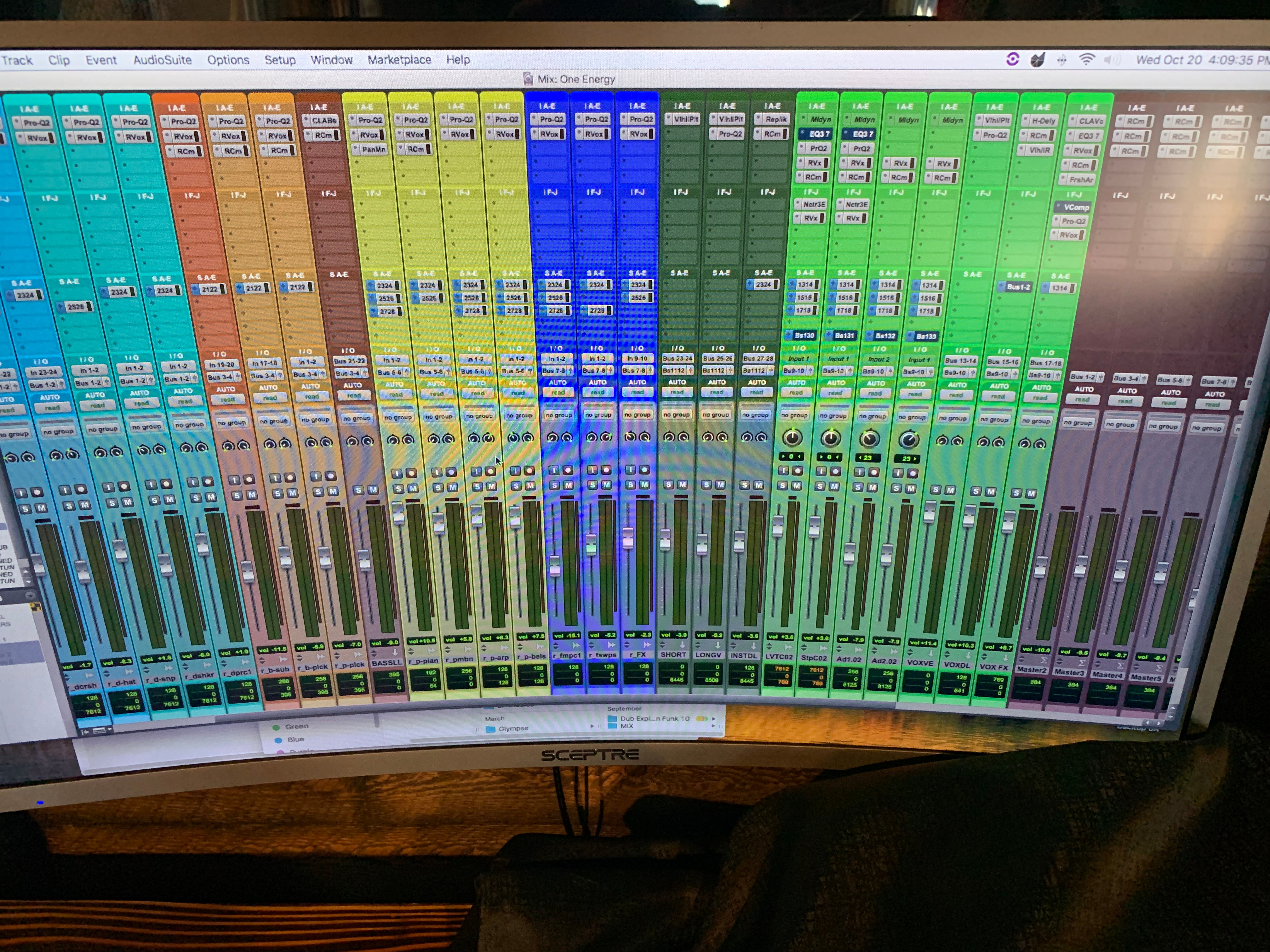Mute the VOXDL track
Screen dimensions: 1270x952
(x=990, y=492)
